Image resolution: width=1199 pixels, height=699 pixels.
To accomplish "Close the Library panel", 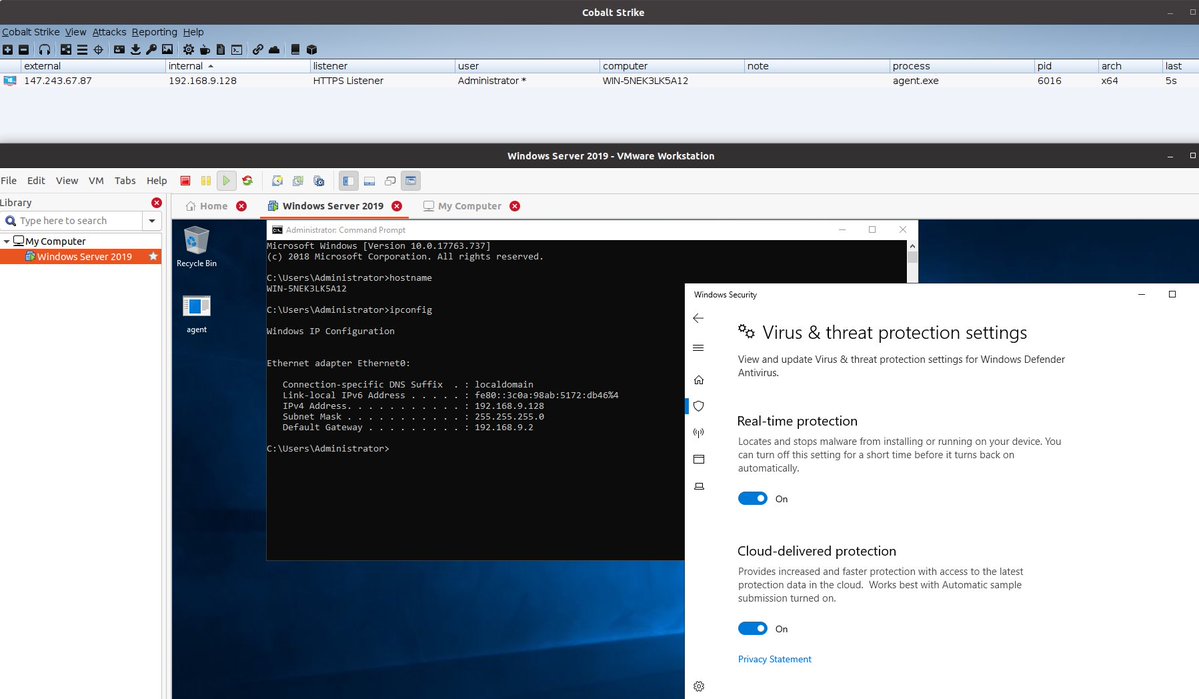I will 156,203.
